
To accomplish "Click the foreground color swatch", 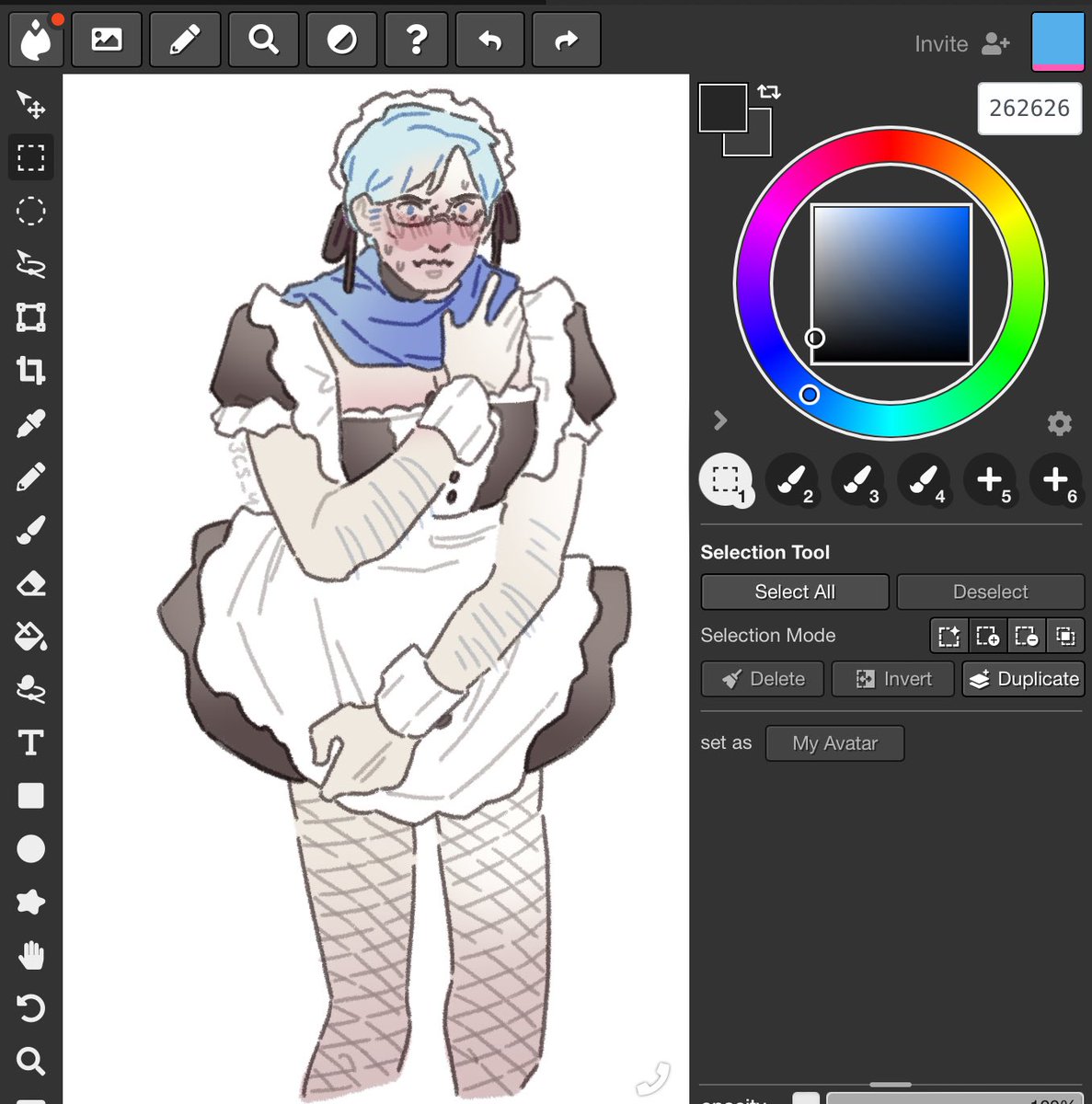I will (722, 108).
